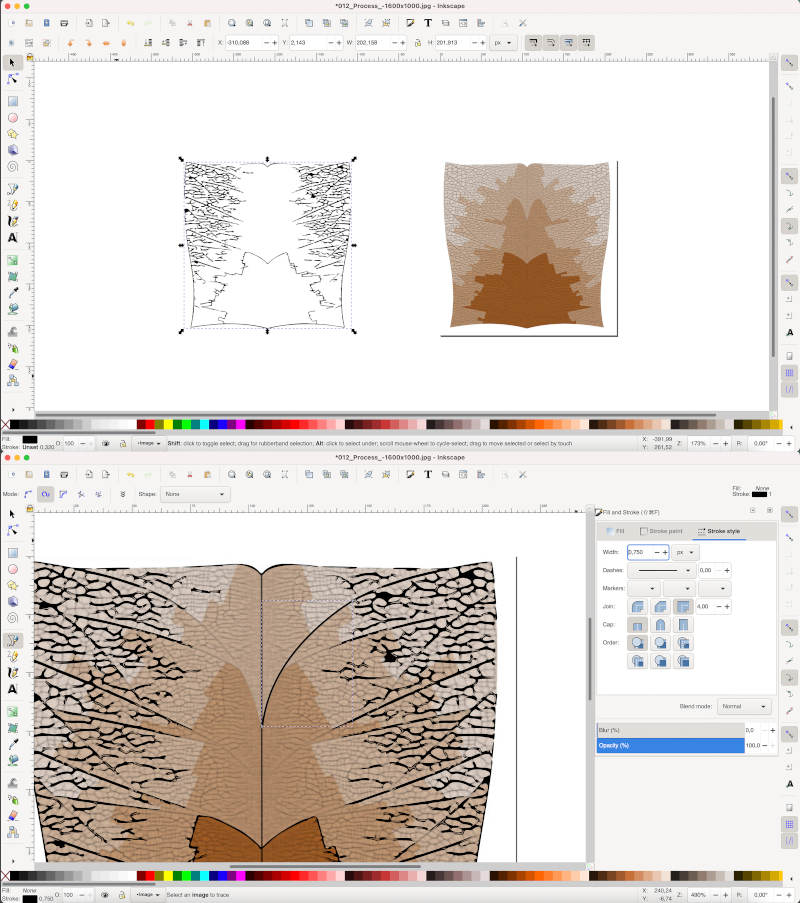Click Cut scissors icon in top window command bar
The height and width of the screenshot is (903, 800).
point(189,23)
